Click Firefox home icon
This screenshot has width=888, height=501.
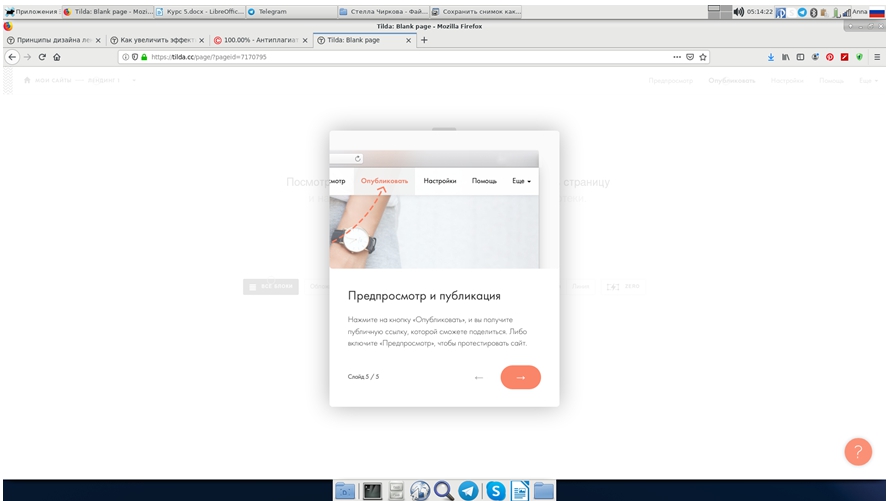[x=57, y=57]
